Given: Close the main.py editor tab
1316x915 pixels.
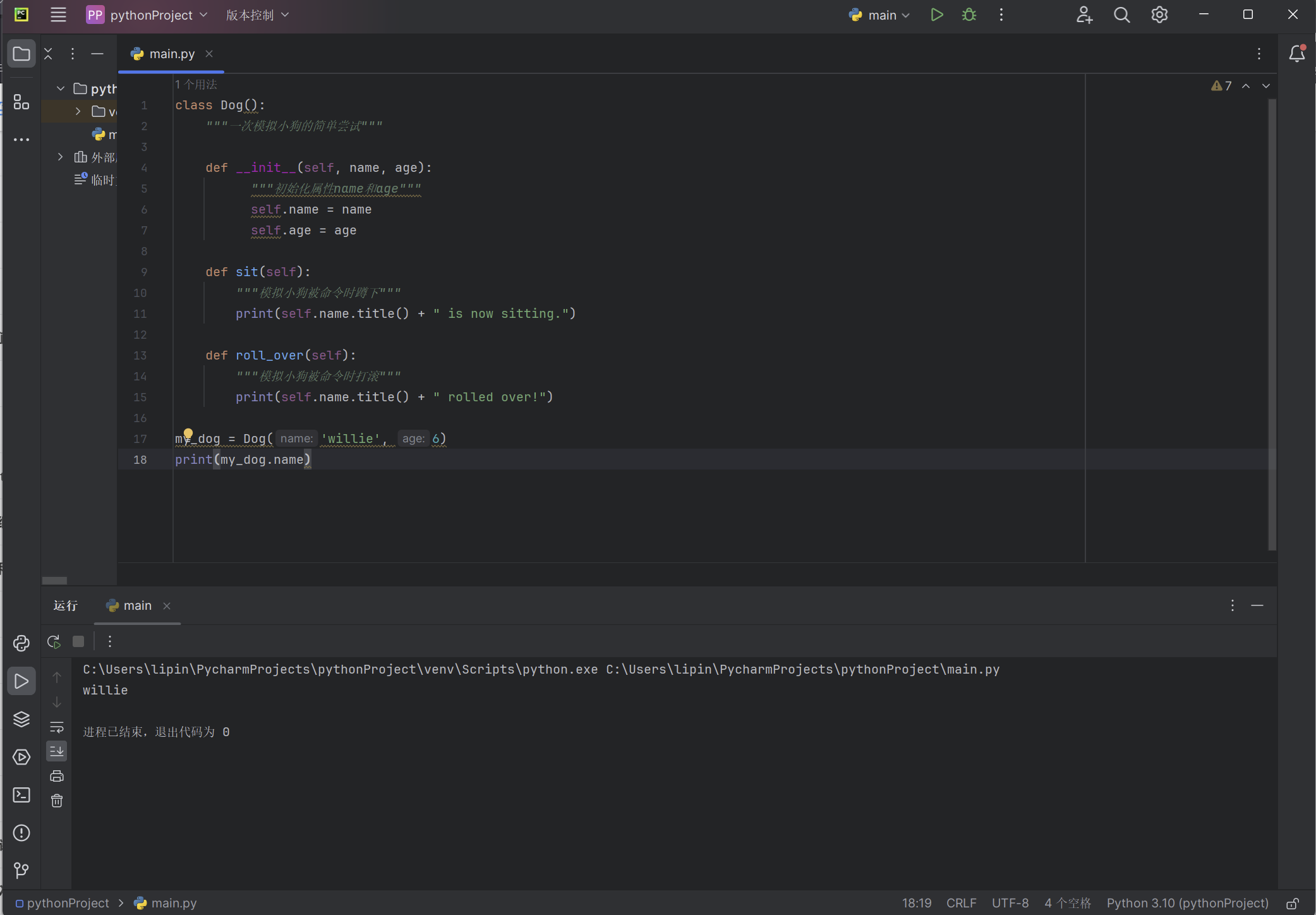Looking at the screenshot, I should click(209, 54).
